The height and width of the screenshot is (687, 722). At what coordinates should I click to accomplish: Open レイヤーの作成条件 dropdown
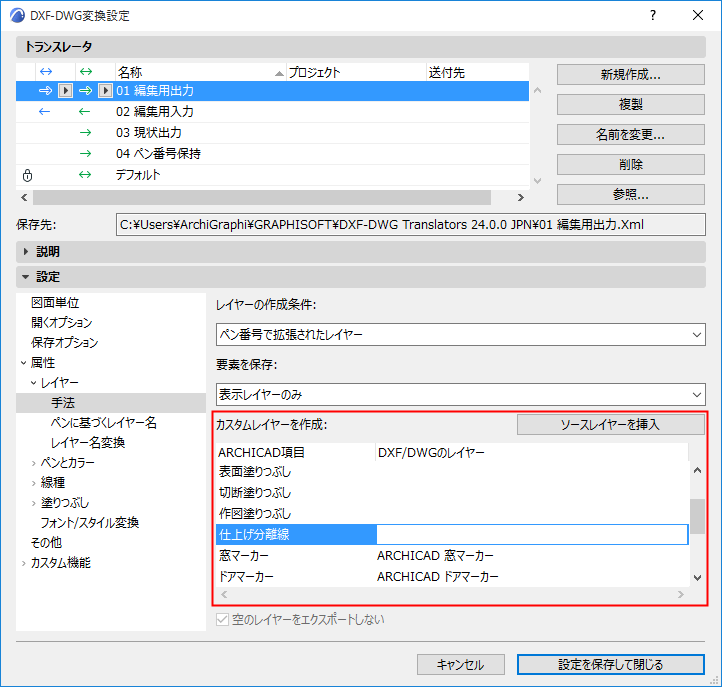tap(460, 334)
